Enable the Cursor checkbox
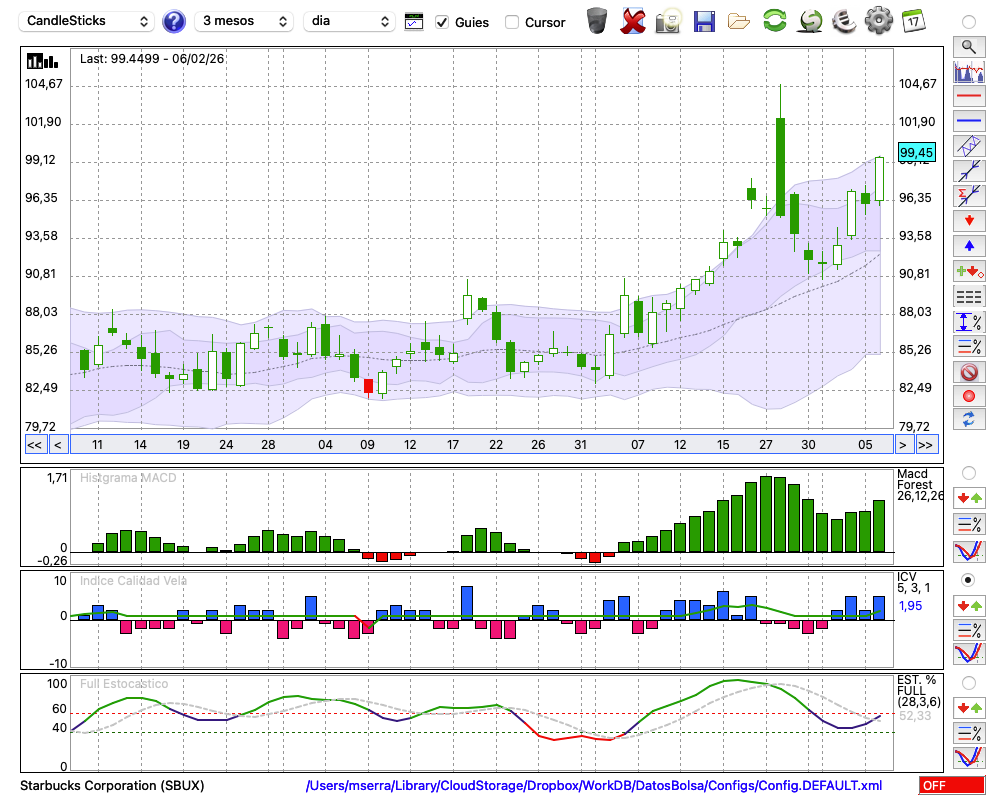This screenshot has height=800, width=1000. [x=512, y=22]
